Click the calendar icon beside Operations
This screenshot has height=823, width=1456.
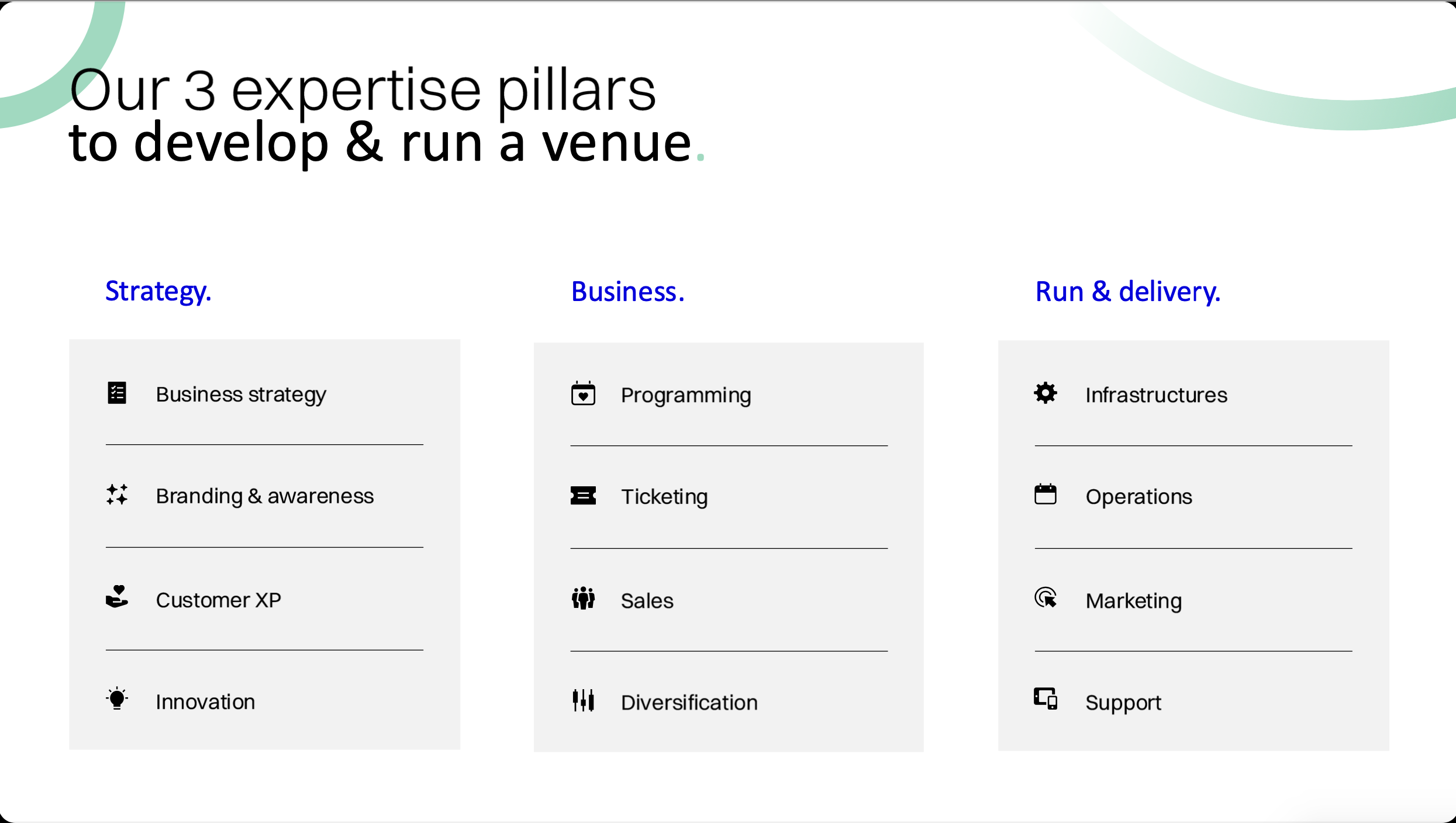pyautogui.click(x=1046, y=495)
